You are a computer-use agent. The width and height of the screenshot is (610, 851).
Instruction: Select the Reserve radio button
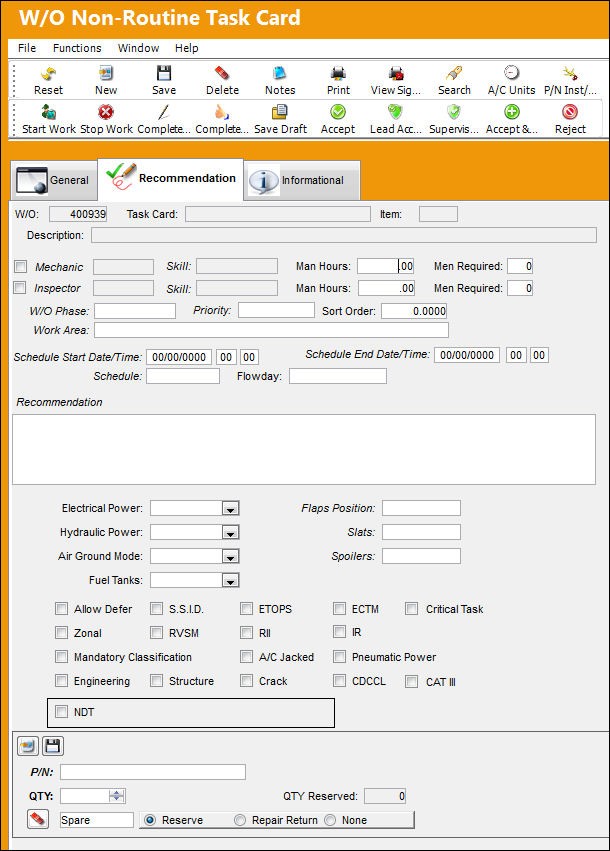click(x=150, y=820)
